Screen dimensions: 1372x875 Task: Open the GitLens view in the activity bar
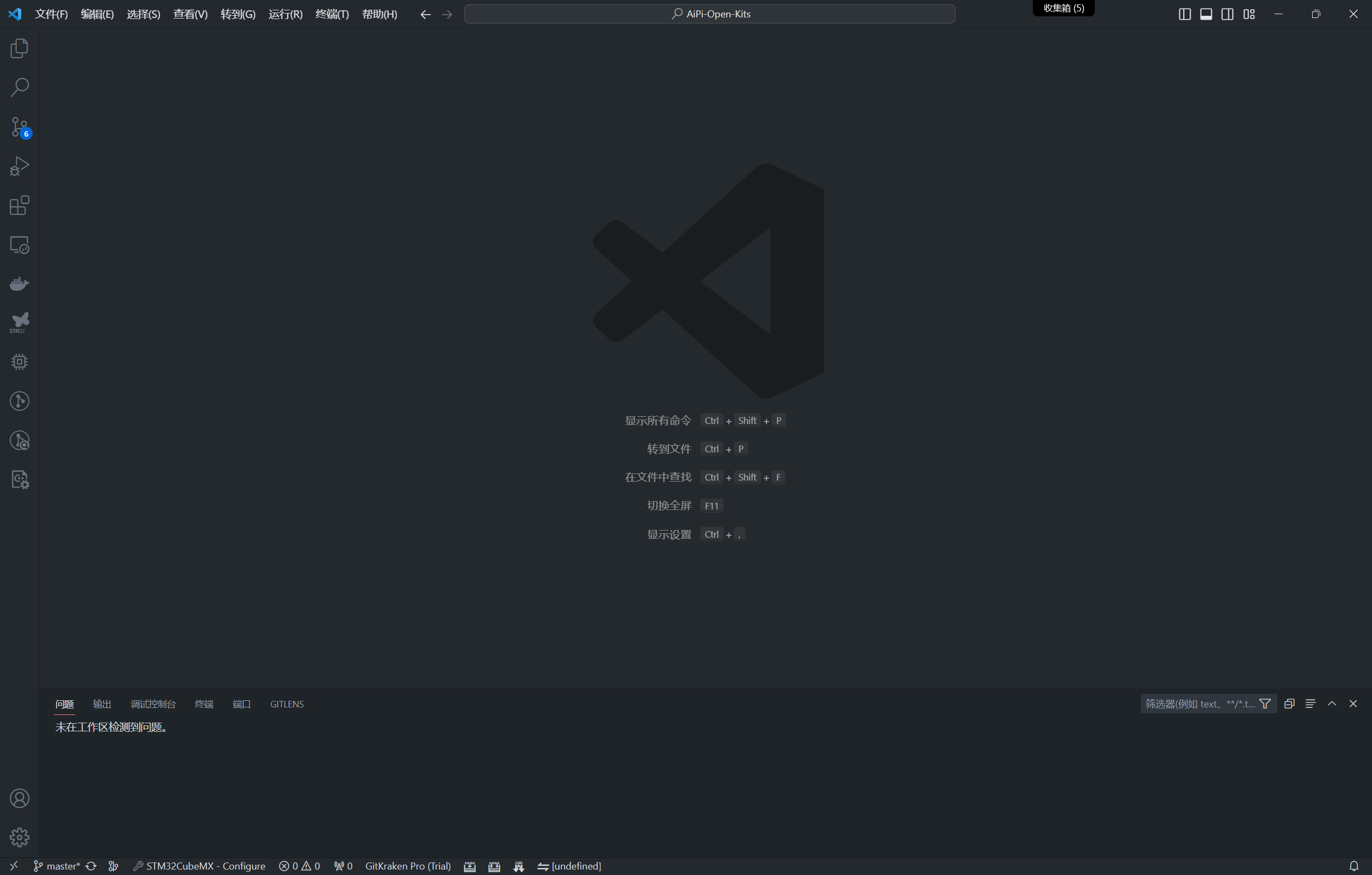(x=20, y=402)
